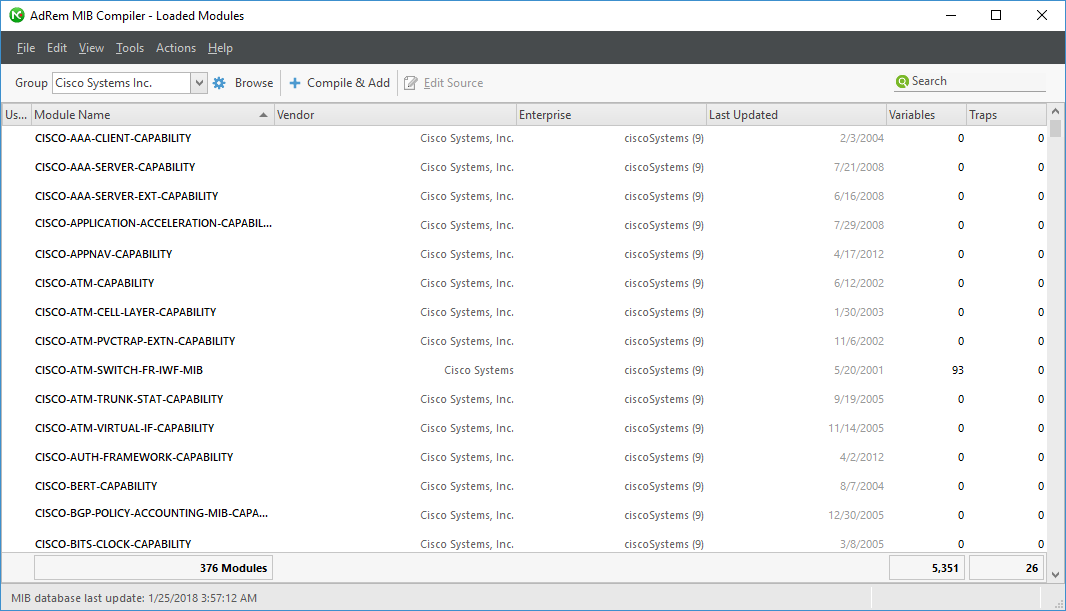Click the Group label
The width and height of the screenshot is (1066, 611).
(x=31, y=83)
